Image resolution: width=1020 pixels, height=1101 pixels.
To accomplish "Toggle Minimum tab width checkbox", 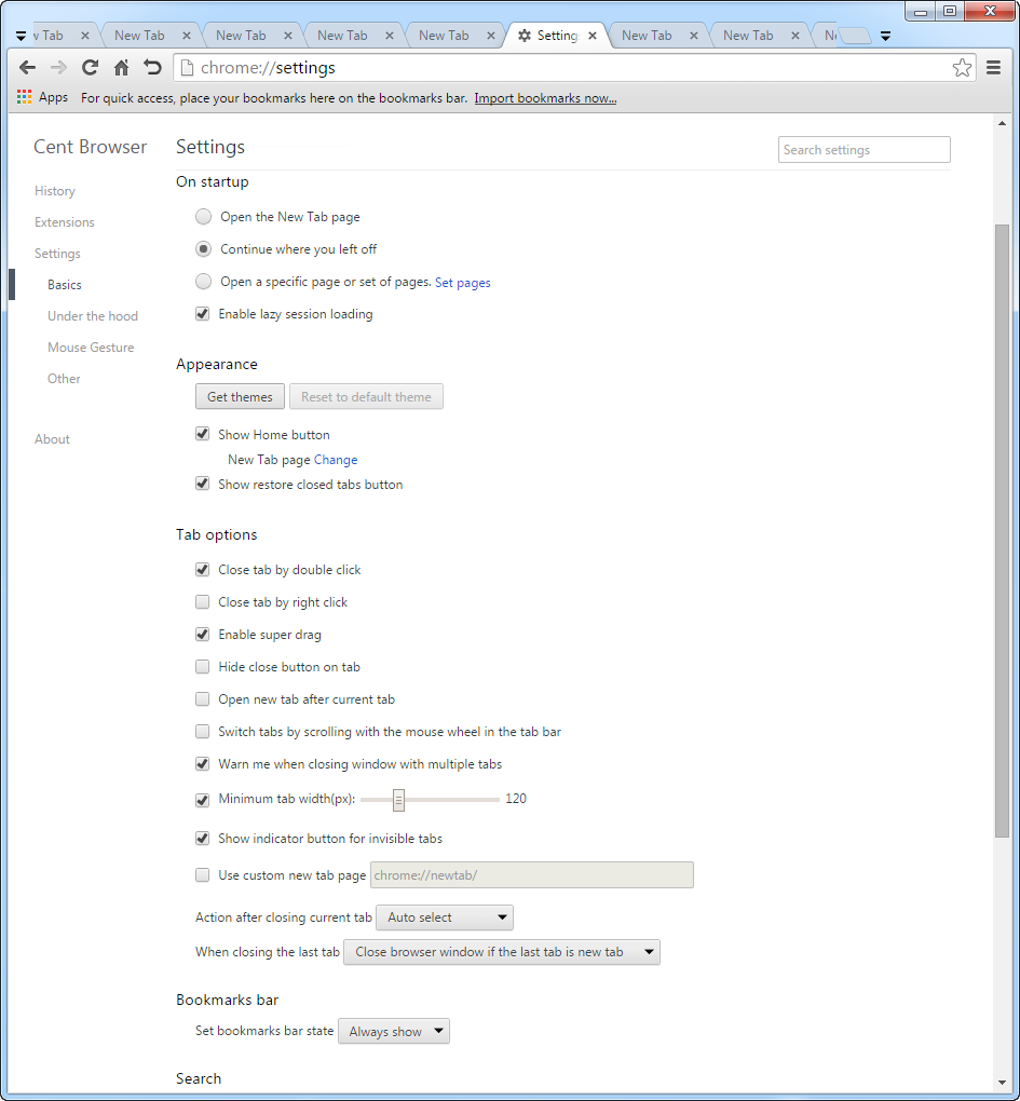I will [202, 800].
